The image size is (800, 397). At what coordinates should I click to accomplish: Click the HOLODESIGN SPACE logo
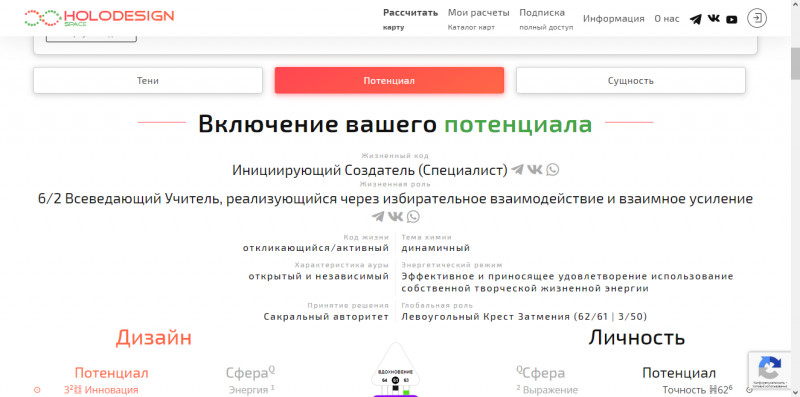pos(99,17)
